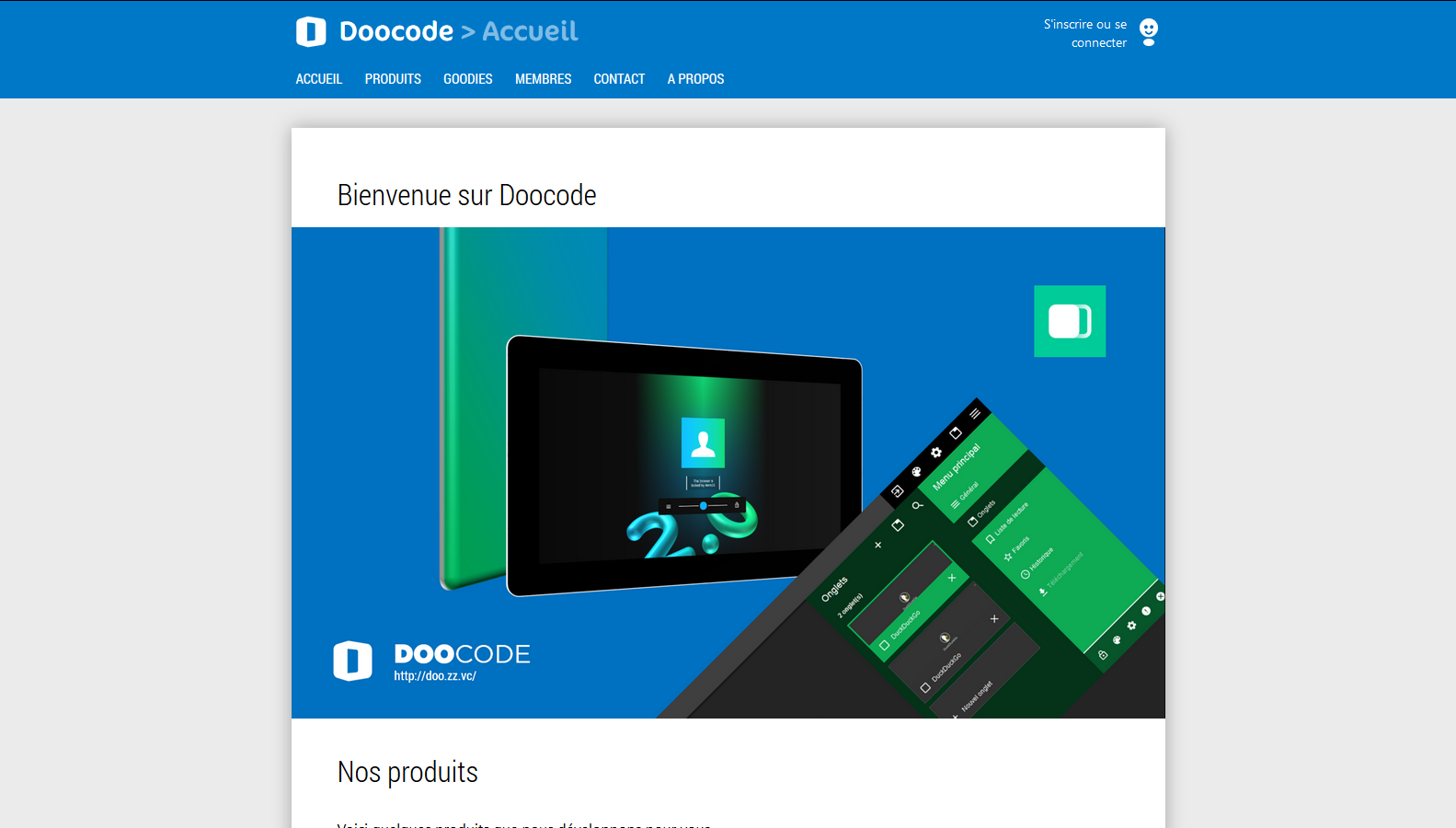Click the http://doo.zz.vc/ banner text
The width and height of the screenshot is (1456, 828).
[x=435, y=676]
